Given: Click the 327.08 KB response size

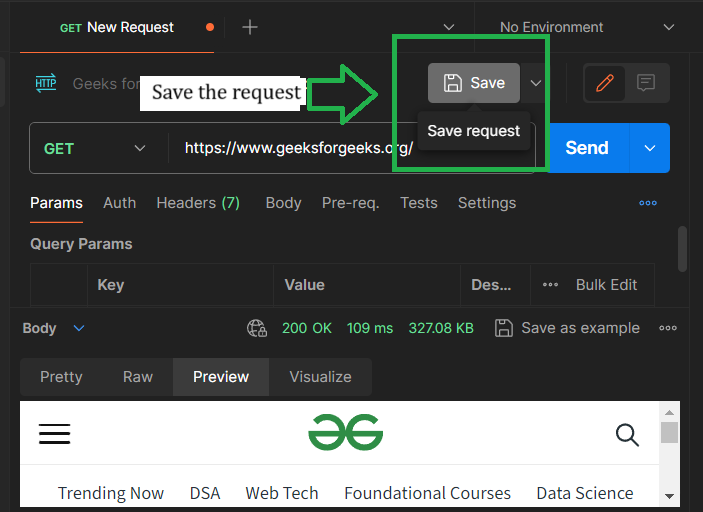Looking at the screenshot, I should [x=441, y=328].
